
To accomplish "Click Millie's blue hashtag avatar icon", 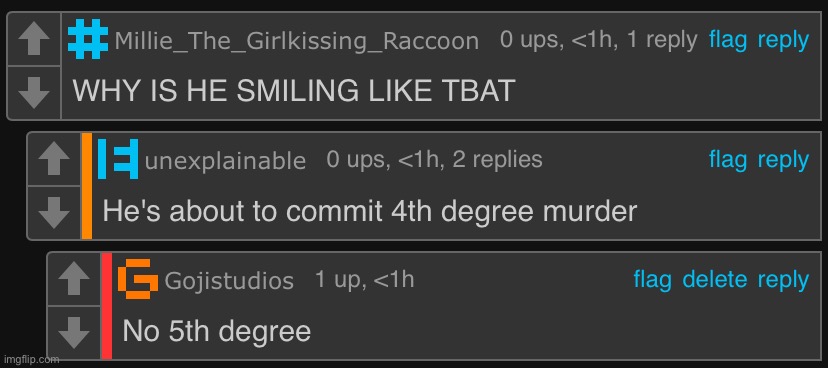I will pyautogui.click(x=88, y=39).
